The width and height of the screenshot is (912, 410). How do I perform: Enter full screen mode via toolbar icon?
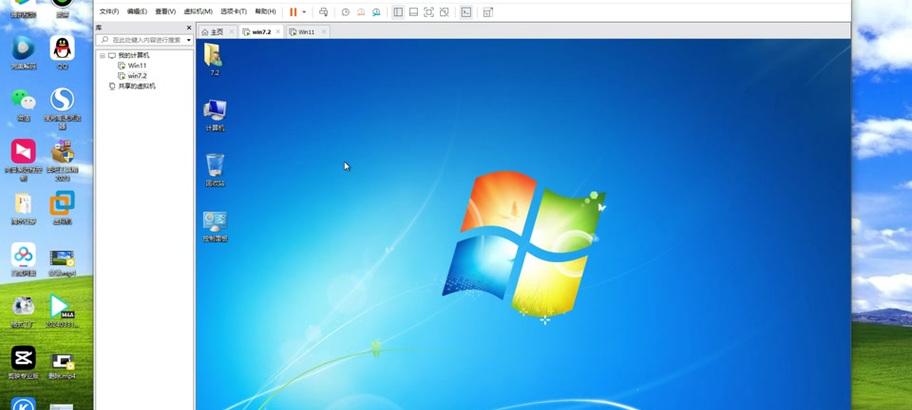pos(429,12)
